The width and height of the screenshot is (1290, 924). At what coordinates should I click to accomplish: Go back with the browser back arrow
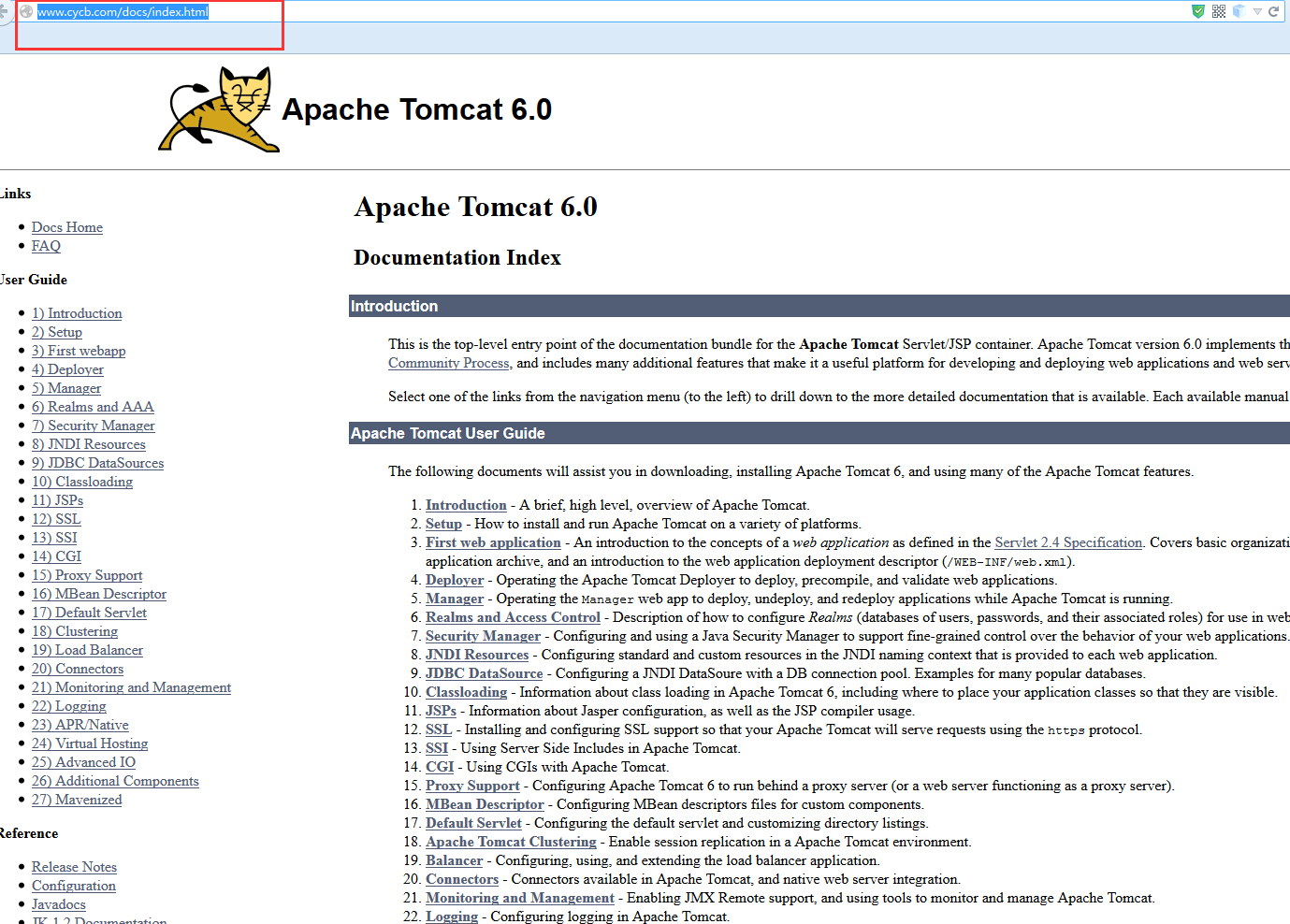pyautogui.click(x=4, y=12)
